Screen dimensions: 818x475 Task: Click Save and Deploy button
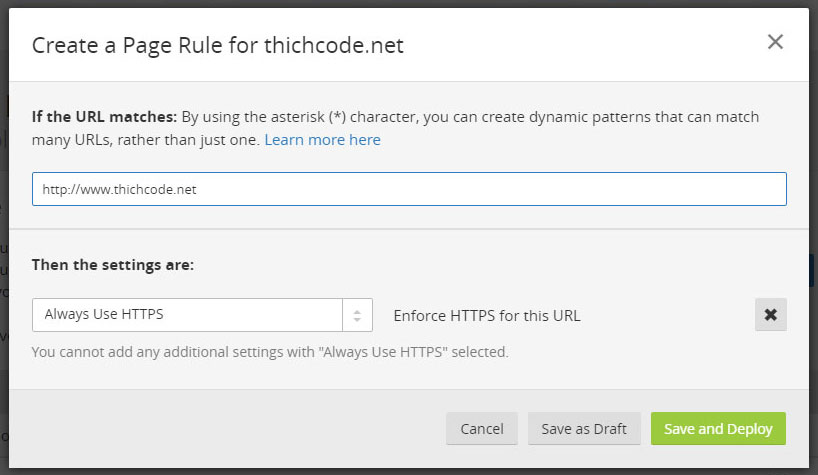pos(718,429)
